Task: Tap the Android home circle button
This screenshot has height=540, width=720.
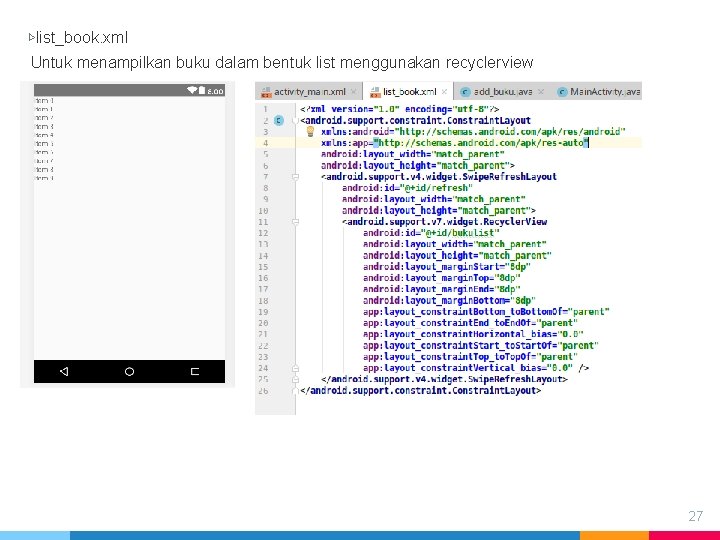Action: 129,371
